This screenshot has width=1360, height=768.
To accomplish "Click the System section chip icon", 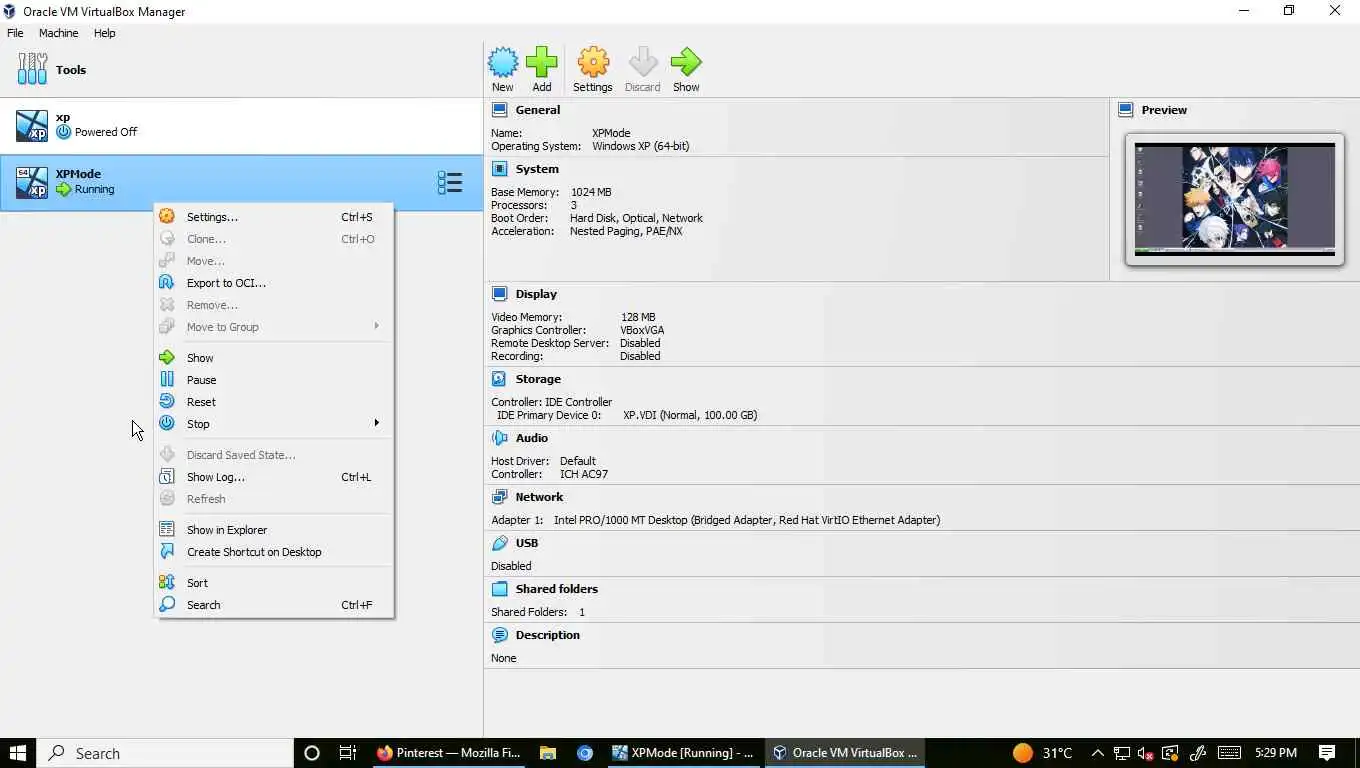I will (500, 169).
